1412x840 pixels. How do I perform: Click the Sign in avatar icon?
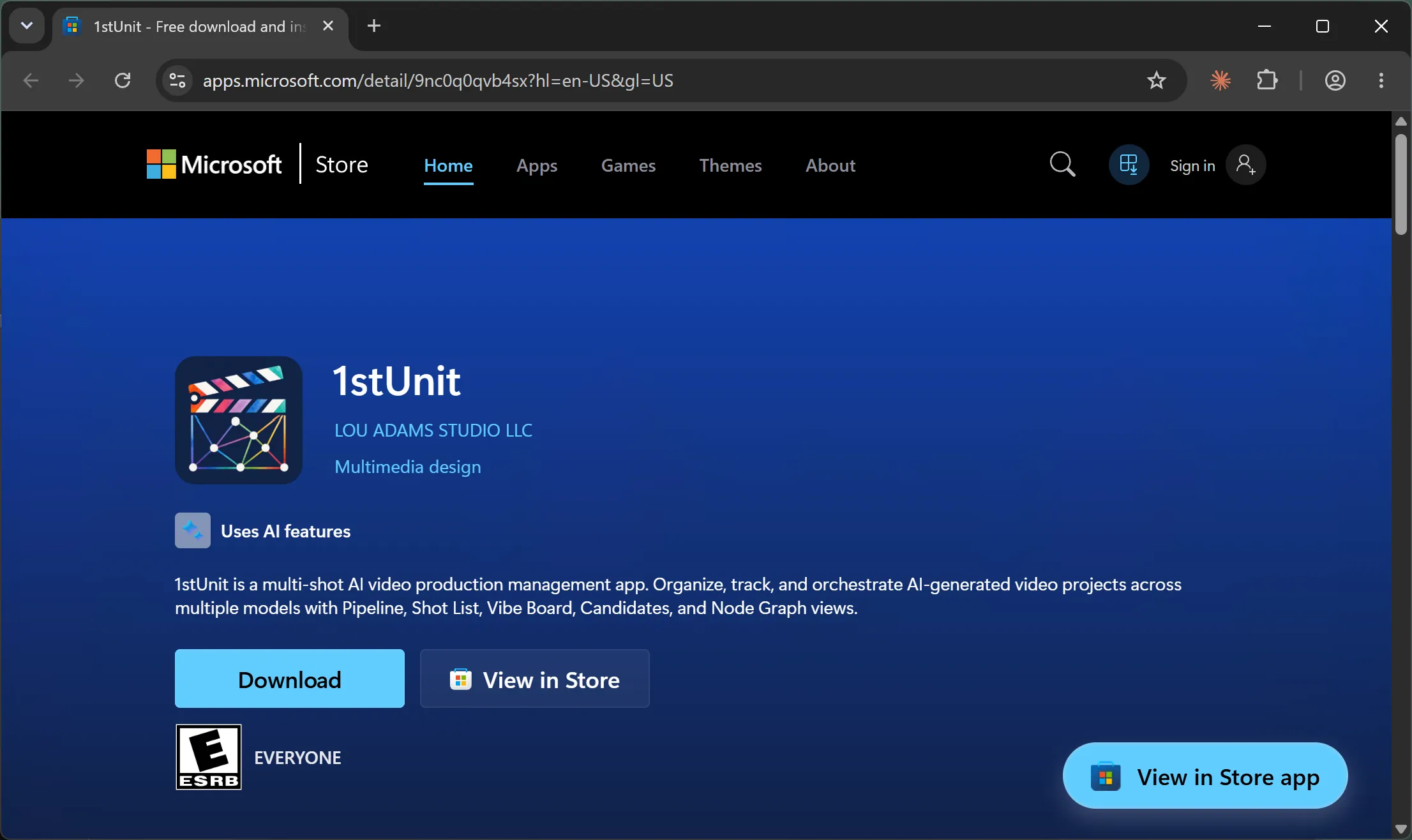pos(1245,165)
